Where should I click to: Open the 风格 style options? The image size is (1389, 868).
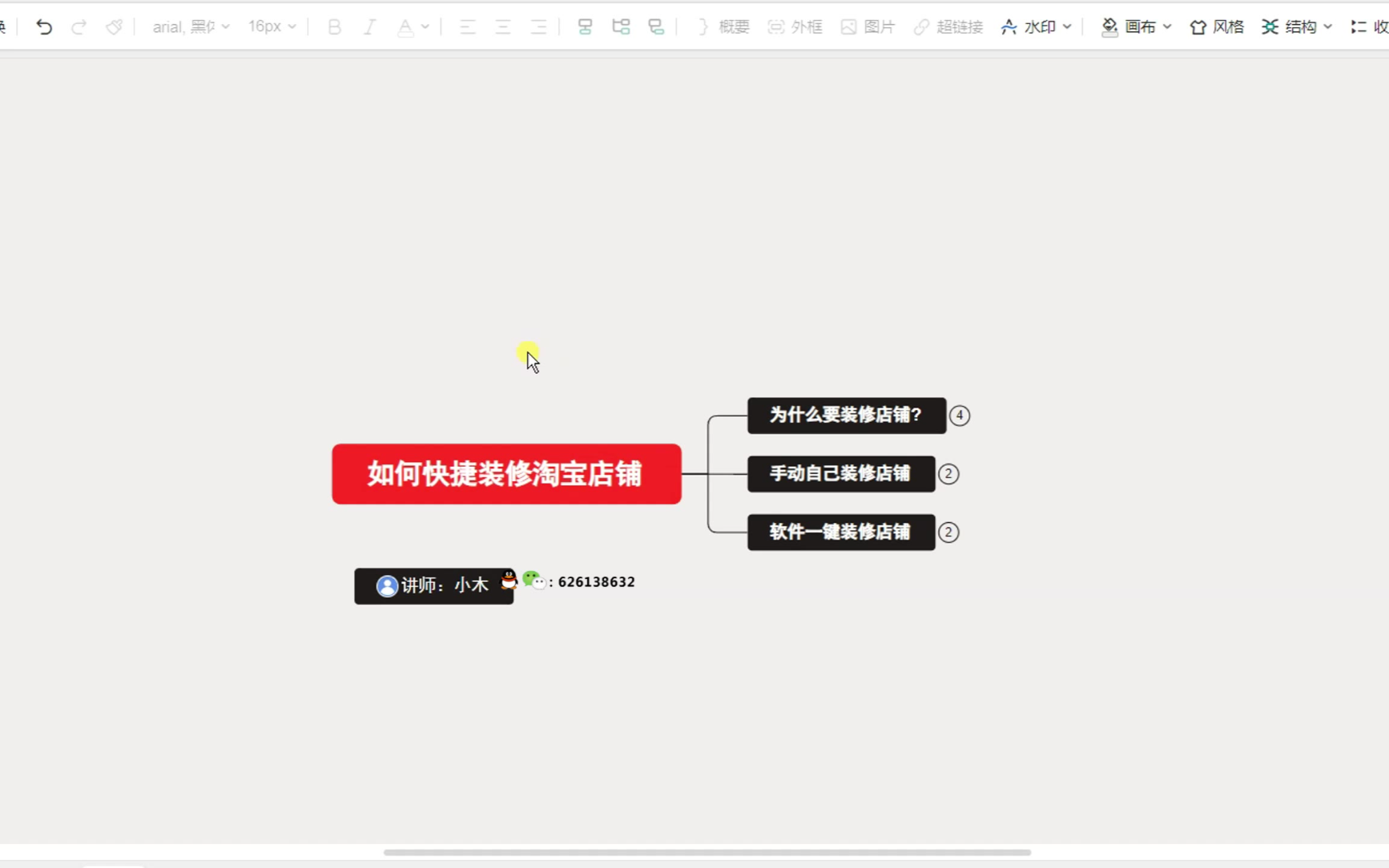[x=1216, y=27]
